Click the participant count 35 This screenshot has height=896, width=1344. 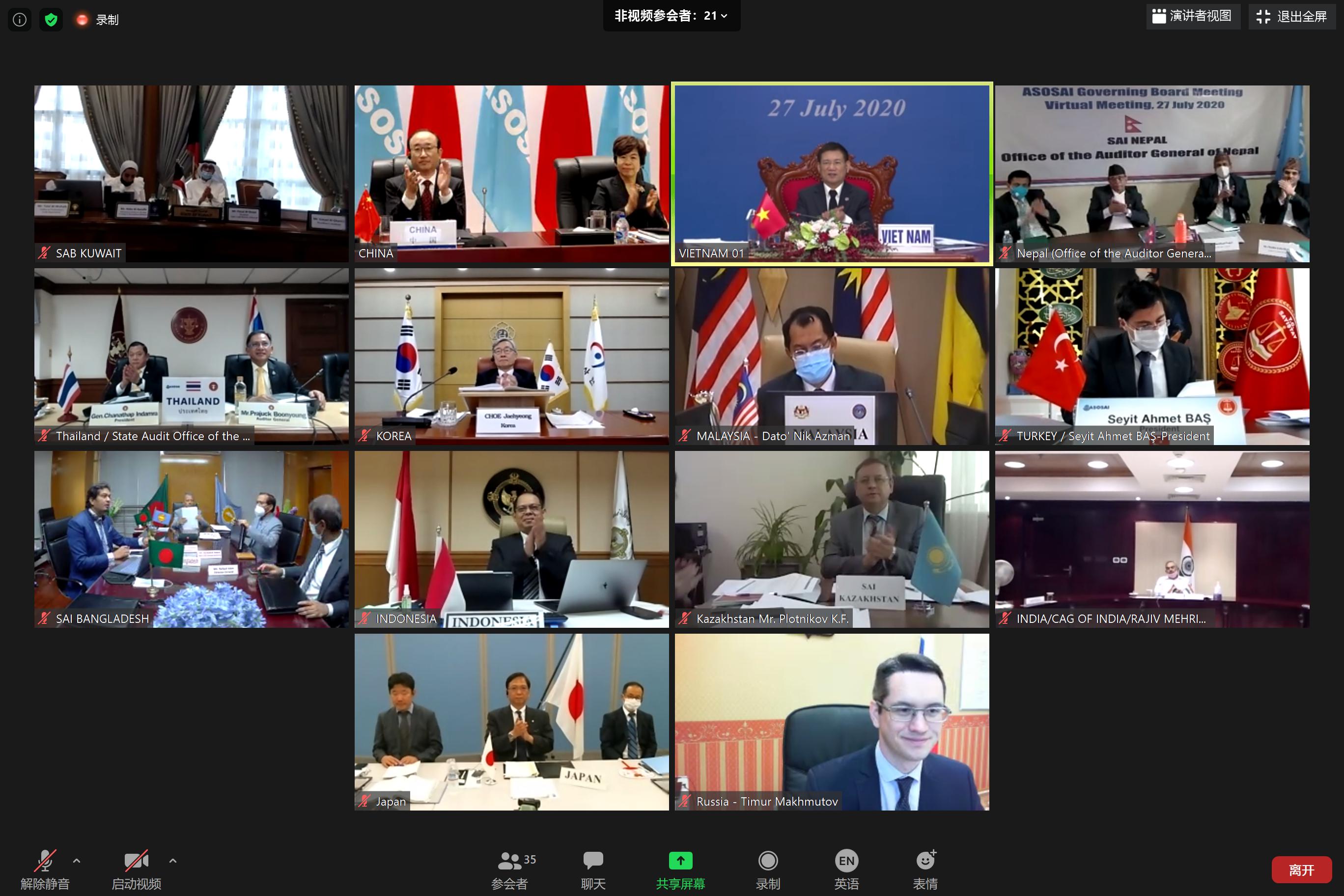530,860
